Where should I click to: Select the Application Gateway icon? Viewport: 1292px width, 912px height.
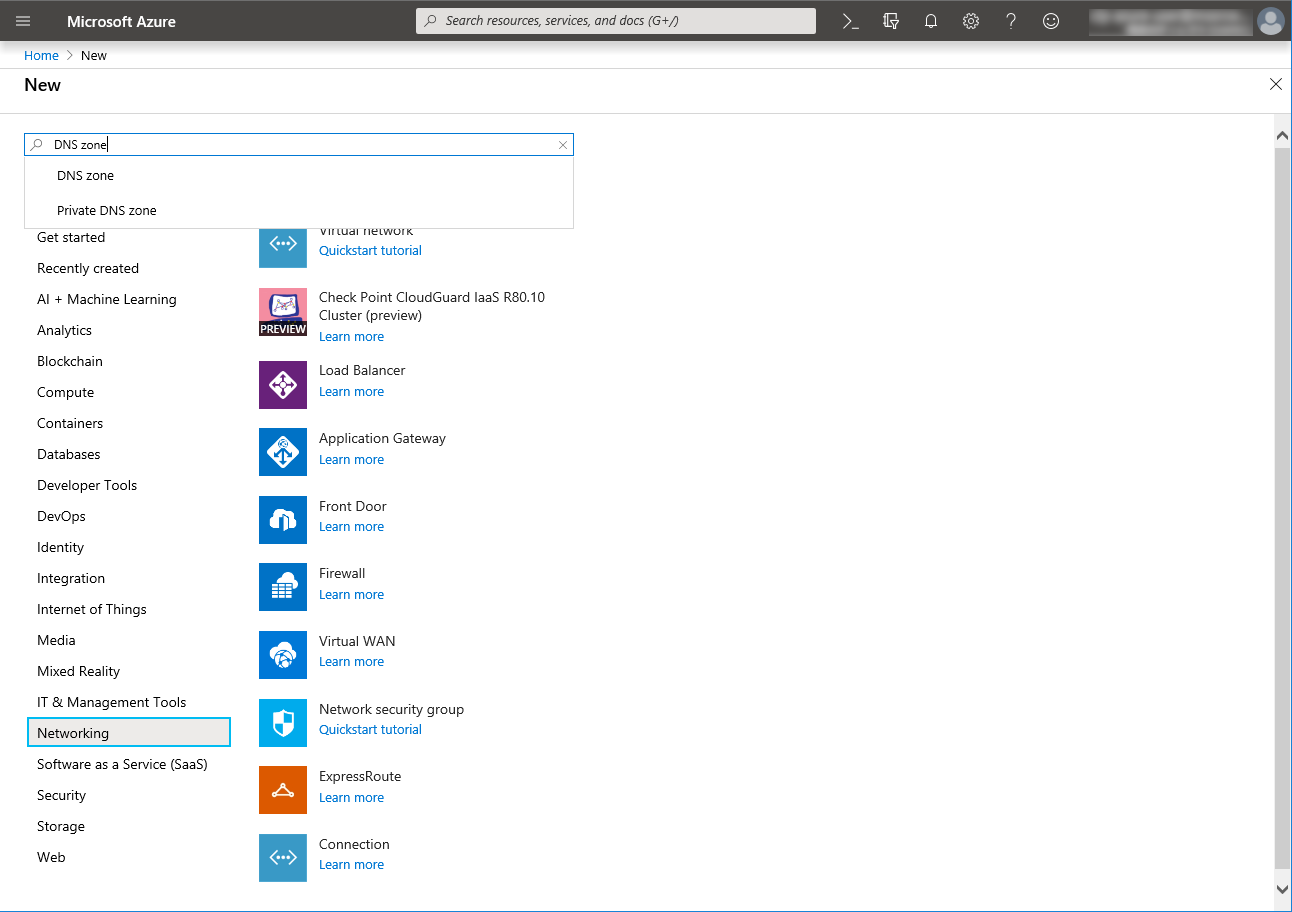283,452
